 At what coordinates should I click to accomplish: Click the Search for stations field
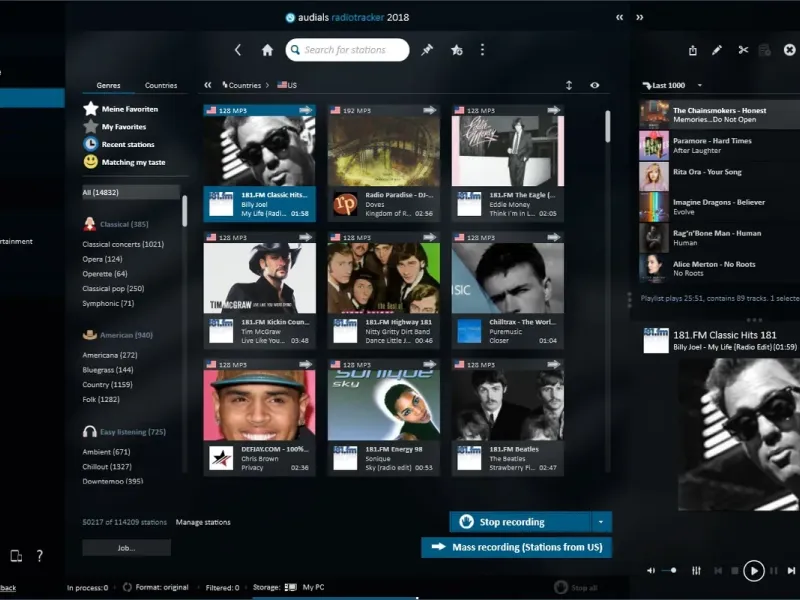point(347,50)
